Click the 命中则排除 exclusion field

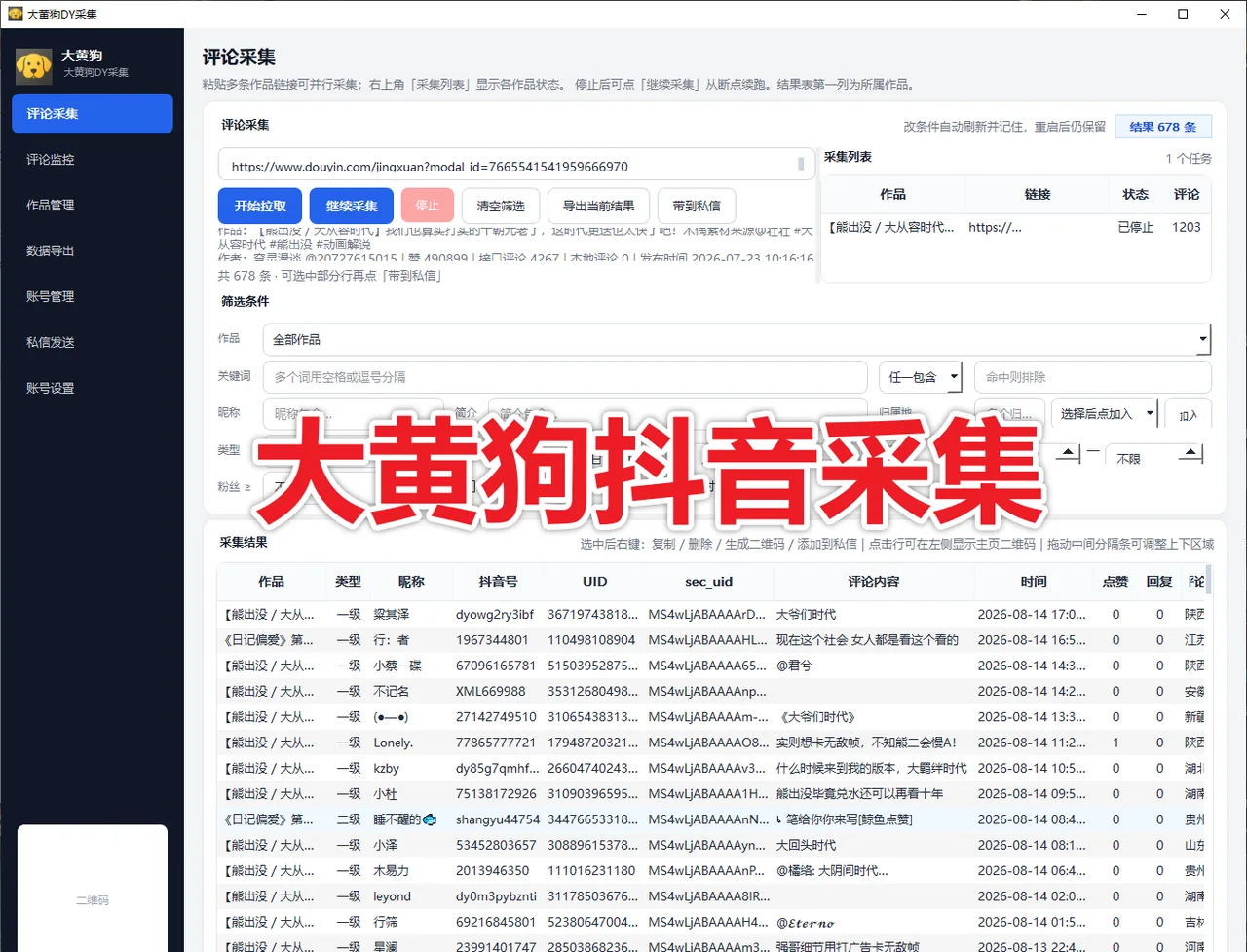(1093, 377)
